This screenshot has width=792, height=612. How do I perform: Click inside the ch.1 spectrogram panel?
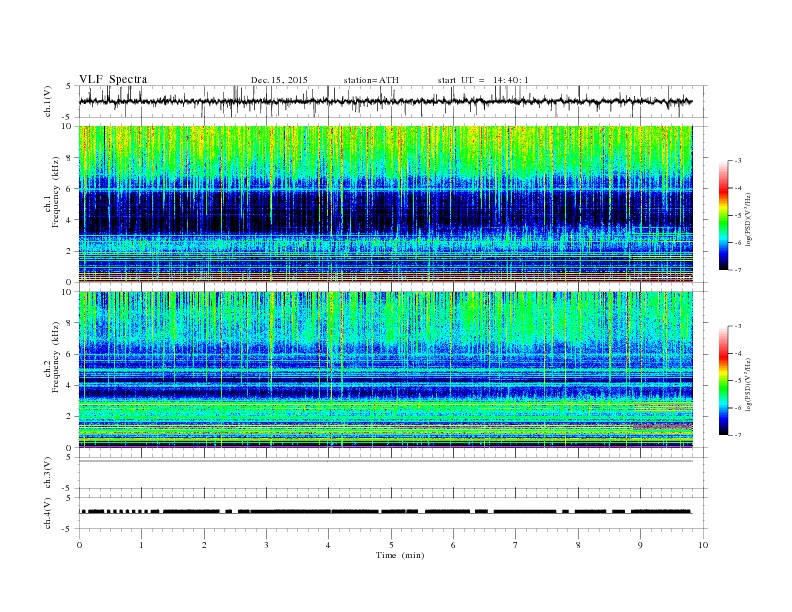pyautogui.click(x=386, y=204)
